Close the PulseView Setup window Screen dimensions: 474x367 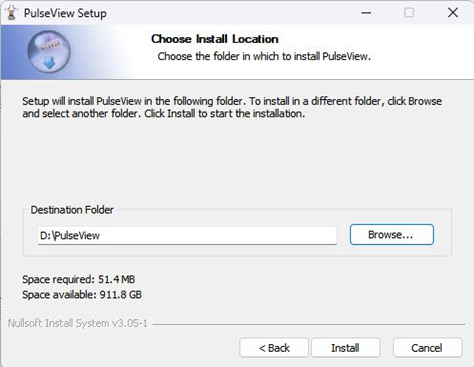pos(453,13)
